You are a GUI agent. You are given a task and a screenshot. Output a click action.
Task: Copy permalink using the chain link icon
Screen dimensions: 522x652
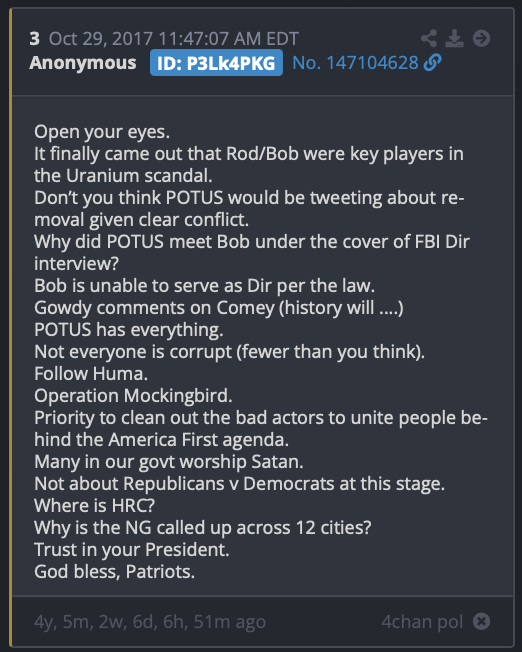pos(432,63)
